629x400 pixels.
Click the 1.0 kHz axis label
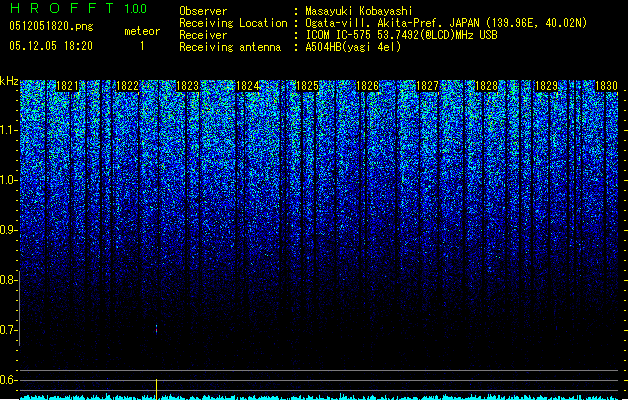click(9, 180)
